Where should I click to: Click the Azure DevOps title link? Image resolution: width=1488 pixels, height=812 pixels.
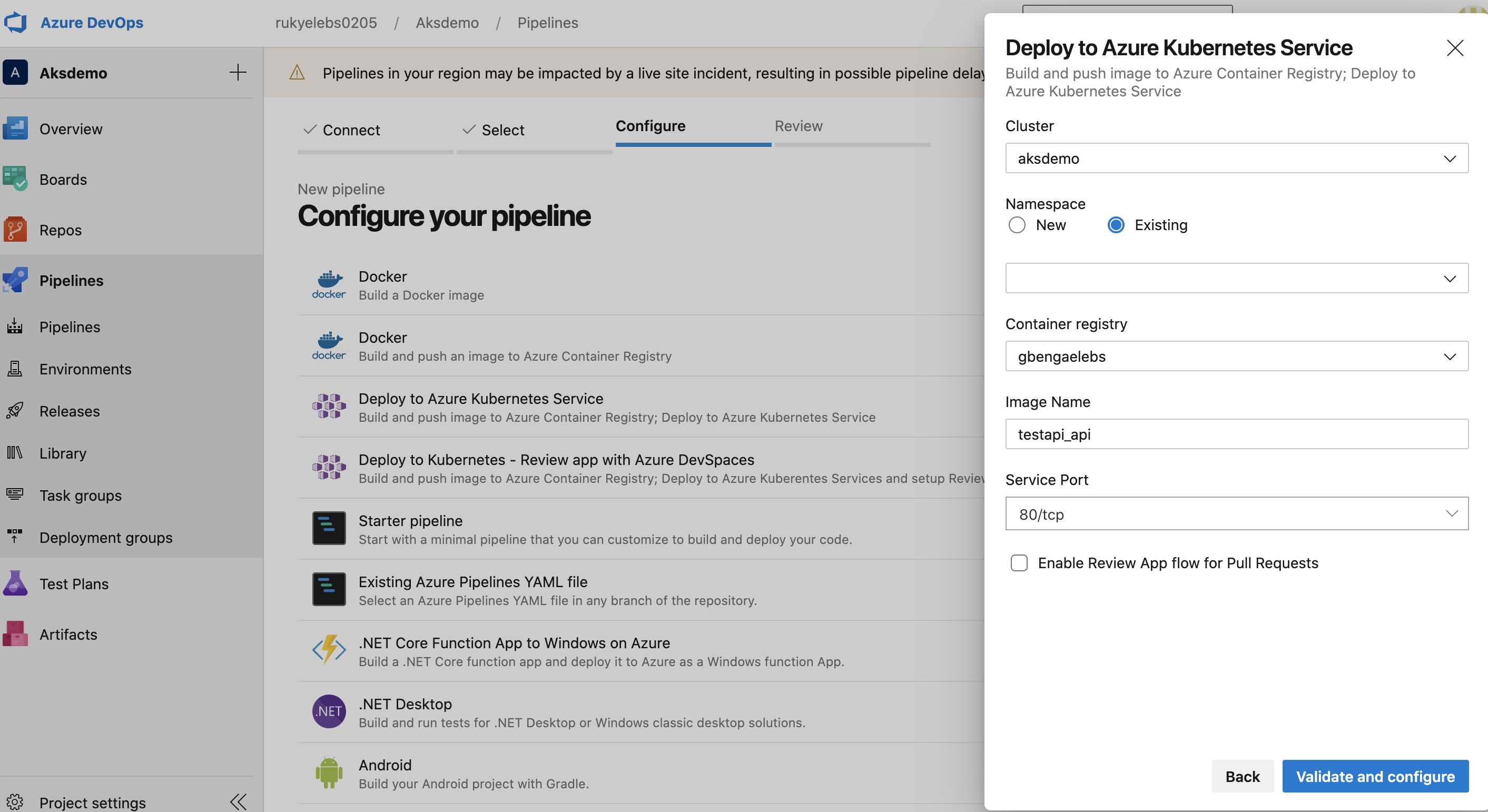pyautogui.click(x=92, y=23)
